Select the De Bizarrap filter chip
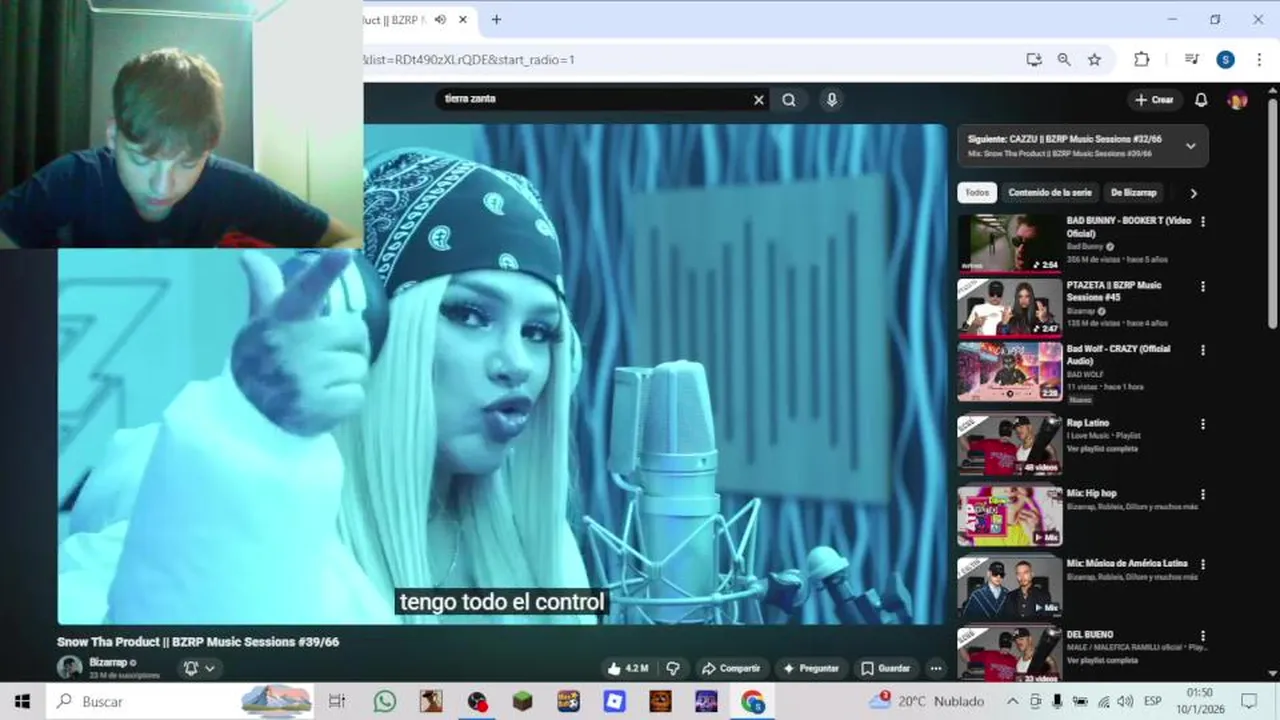The height and width of the screenshot is (720, 1280). pos(1133,193)
